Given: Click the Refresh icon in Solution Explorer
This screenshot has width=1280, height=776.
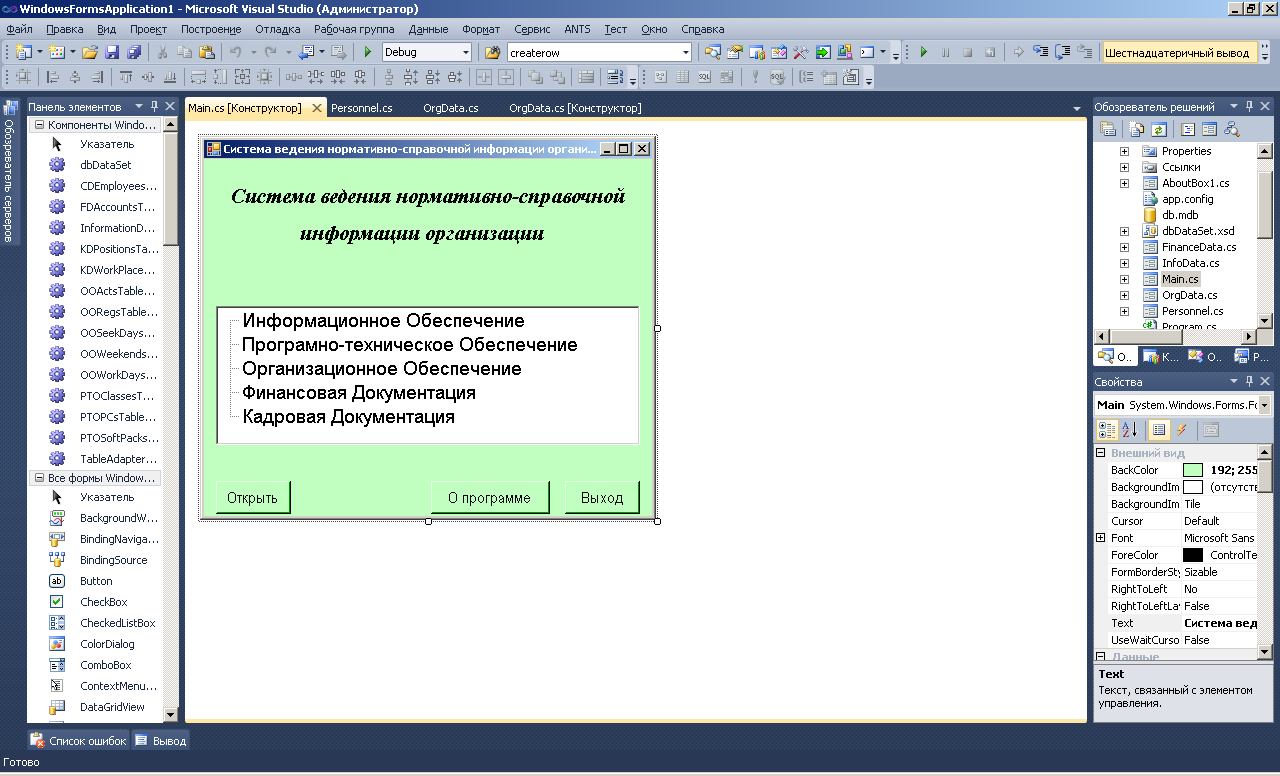Looking at the screenshot, I should click(1158, 129).
